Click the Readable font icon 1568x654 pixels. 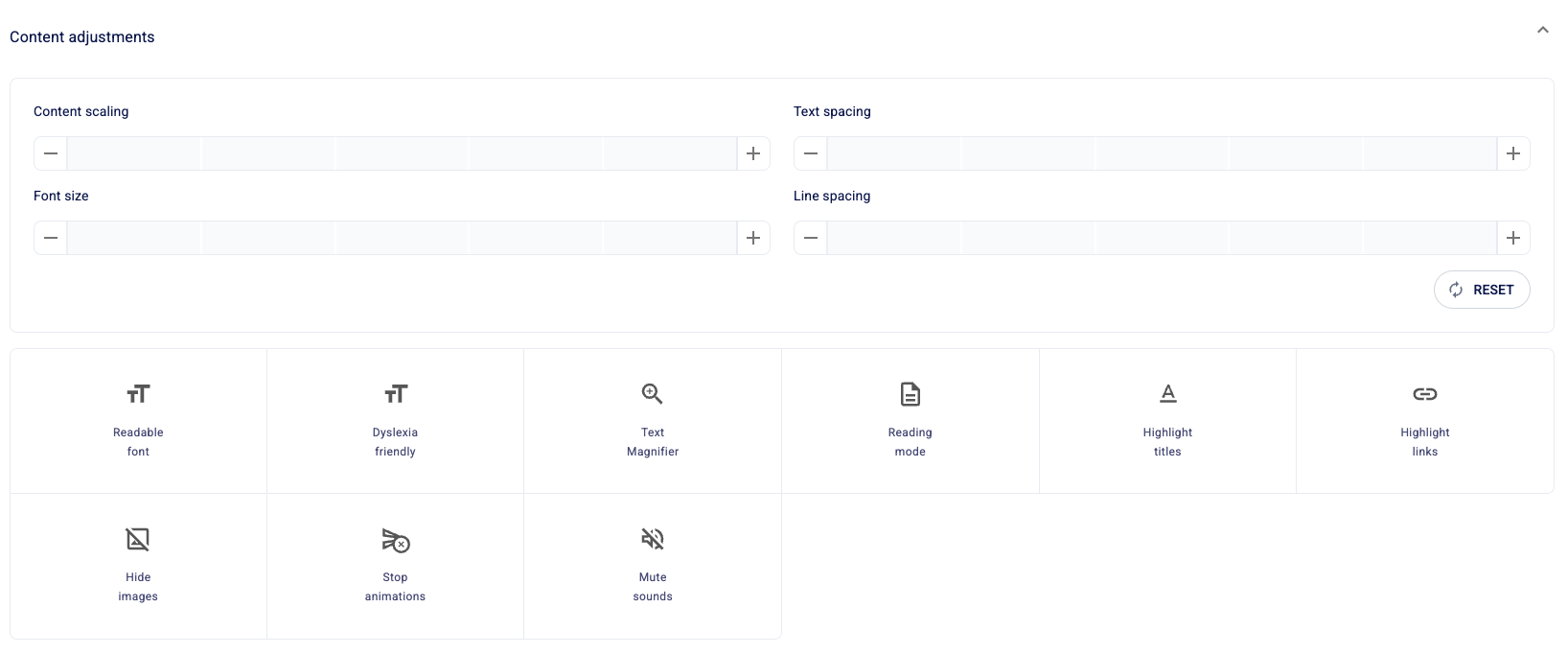pos(138,394)
